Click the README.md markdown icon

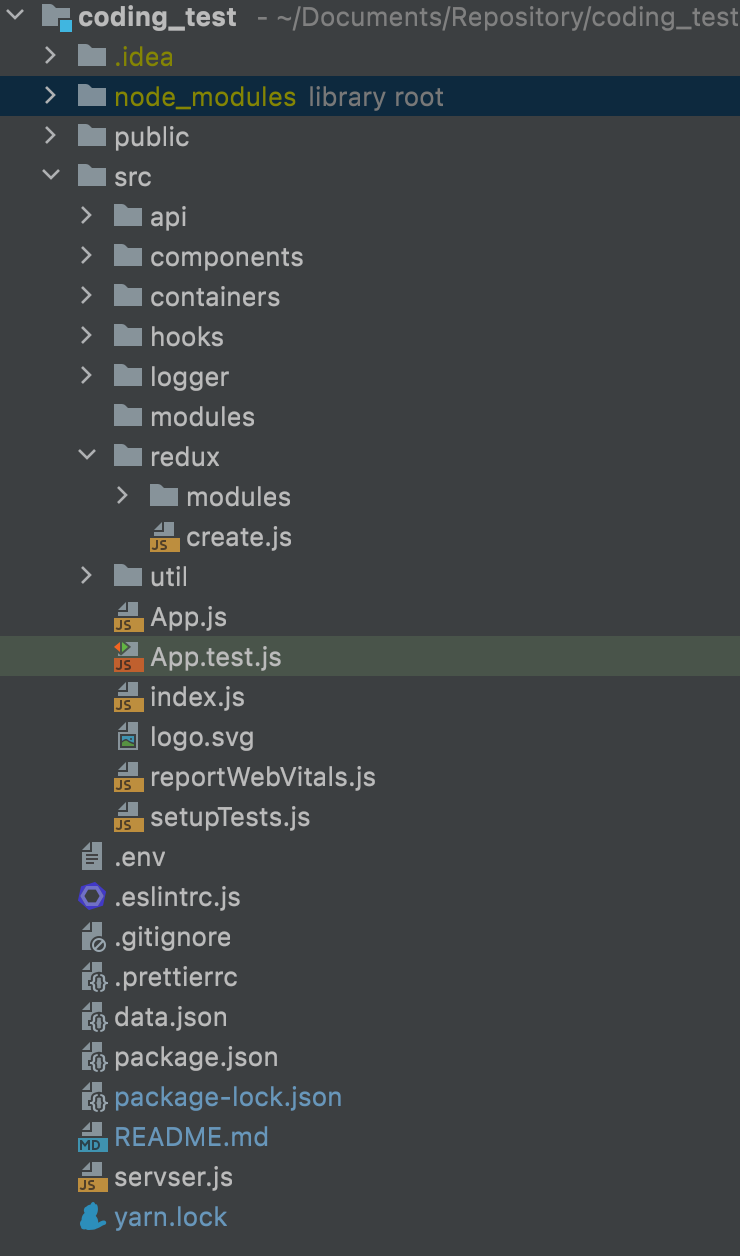91,1137
